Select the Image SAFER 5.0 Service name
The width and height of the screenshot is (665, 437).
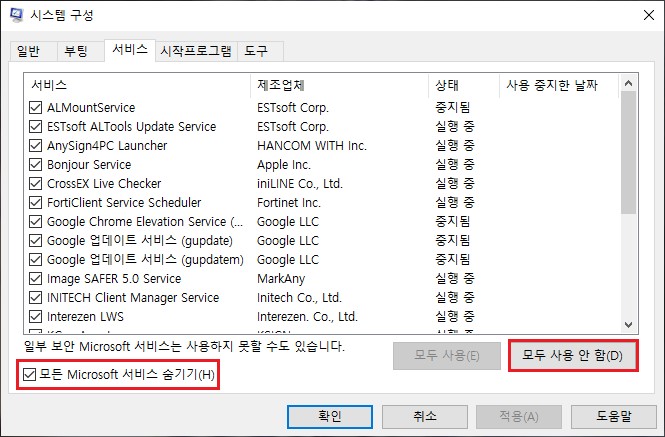point(114,279)
